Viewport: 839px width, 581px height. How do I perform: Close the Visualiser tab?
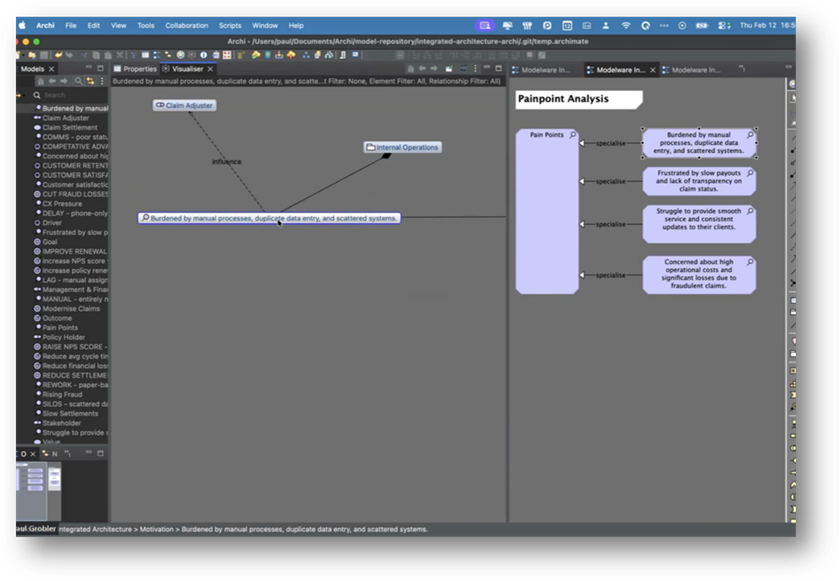pyautogui.click(x=210, y=69)
